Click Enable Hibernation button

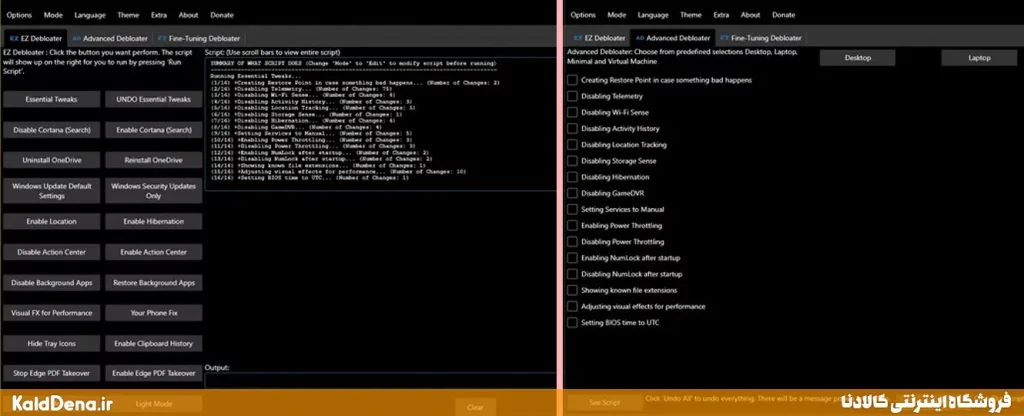click(153, 221)
